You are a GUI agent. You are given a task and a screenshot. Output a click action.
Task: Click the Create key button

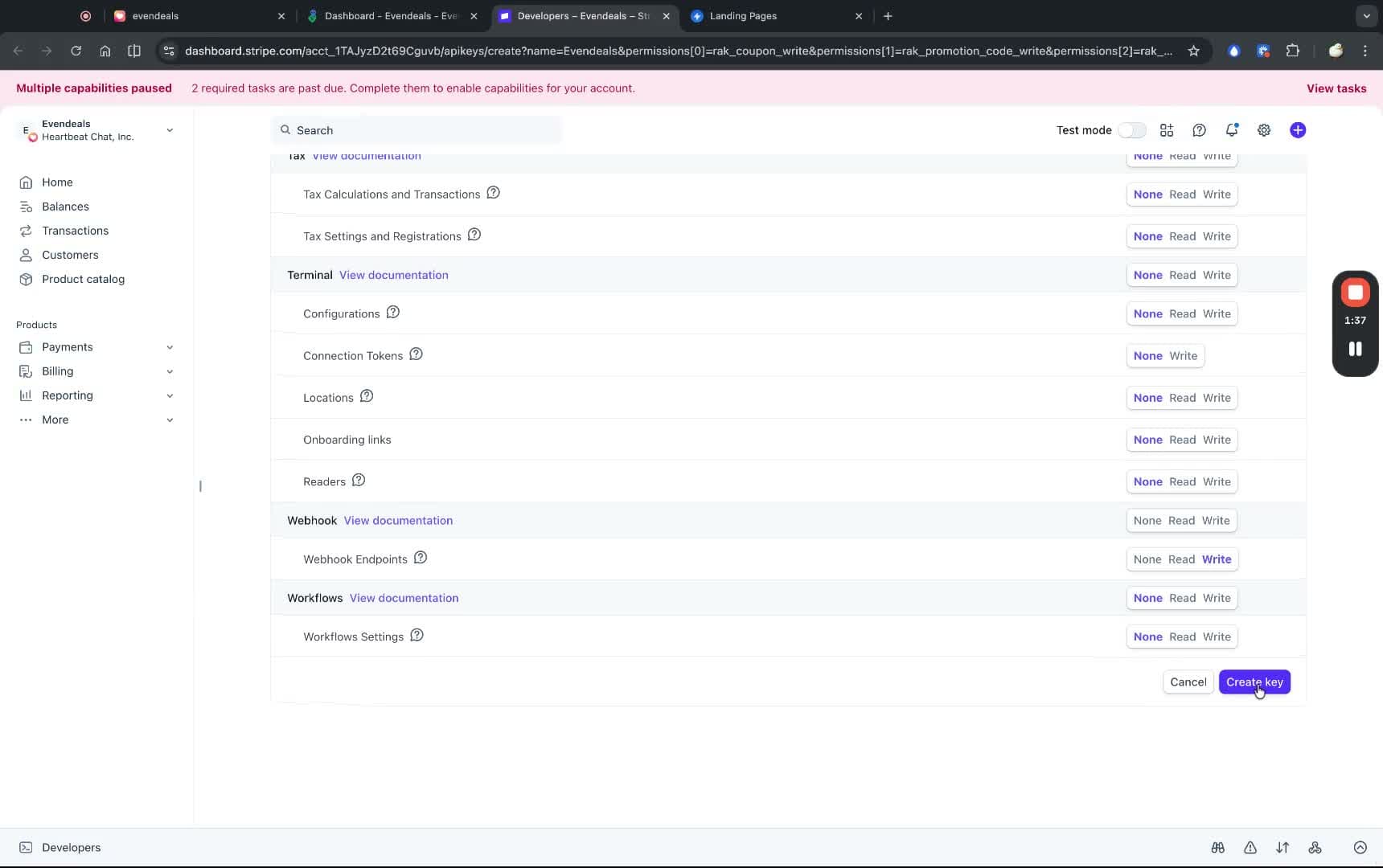point(1256,682)
